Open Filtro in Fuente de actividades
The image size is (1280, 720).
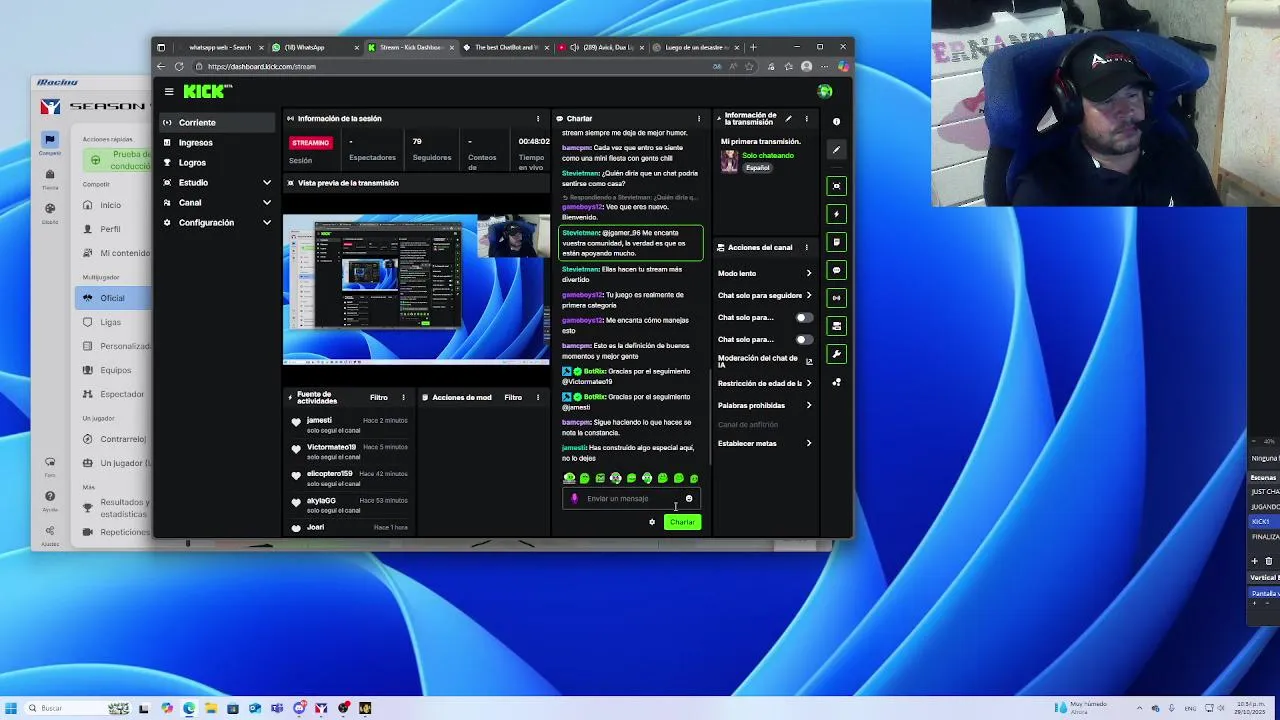(x=379, y=398)
